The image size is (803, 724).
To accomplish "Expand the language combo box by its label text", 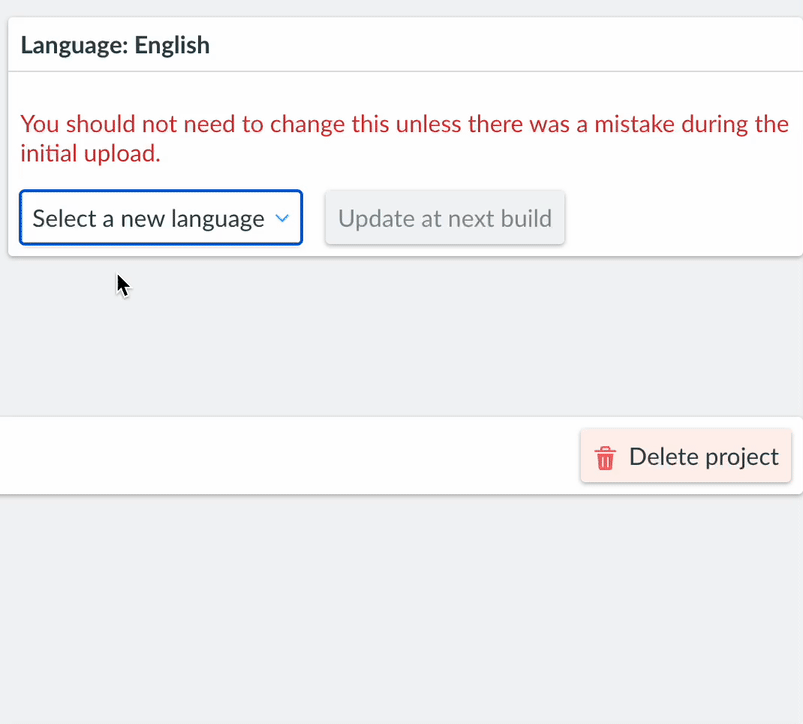I will pyautogui.click(x=149, y=219).
